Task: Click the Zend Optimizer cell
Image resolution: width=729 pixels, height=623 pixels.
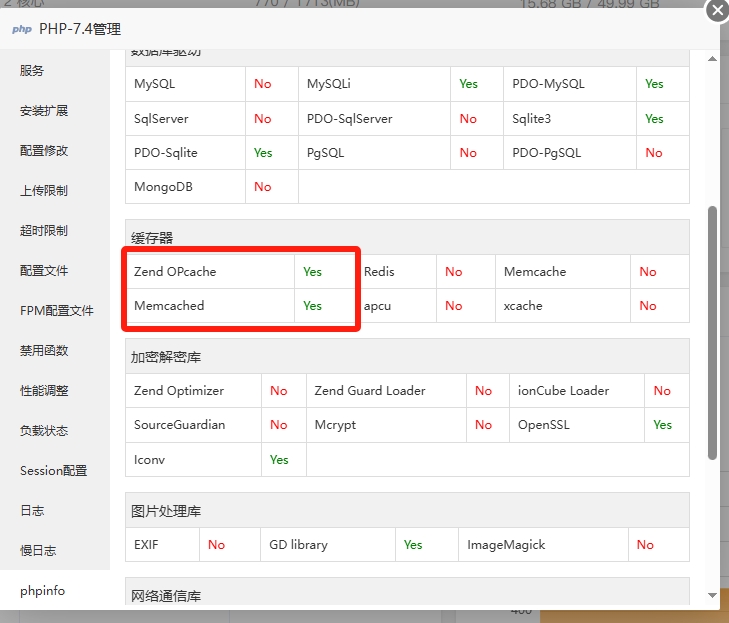Action: point(193,391)
